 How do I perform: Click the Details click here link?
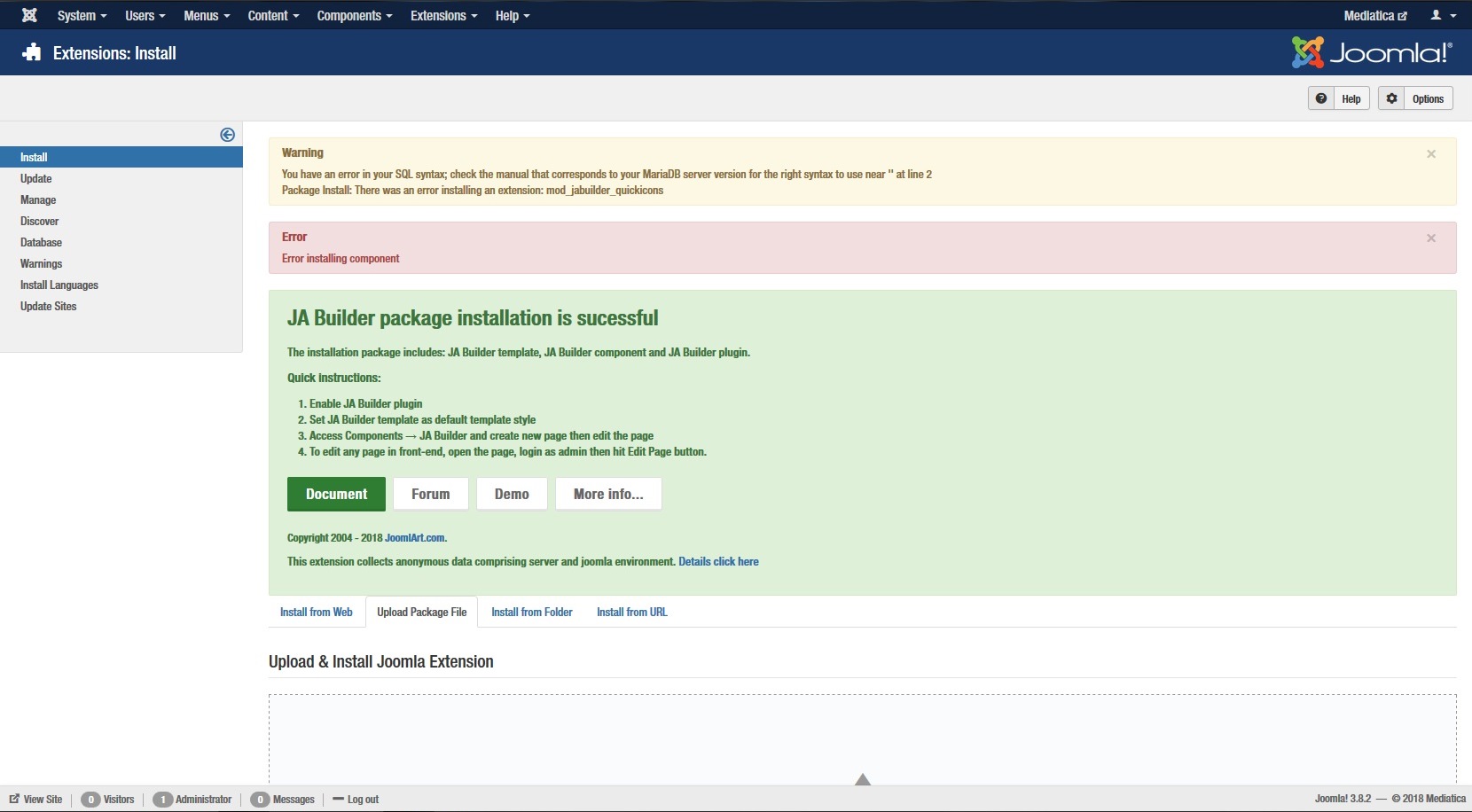coord(718,562)
